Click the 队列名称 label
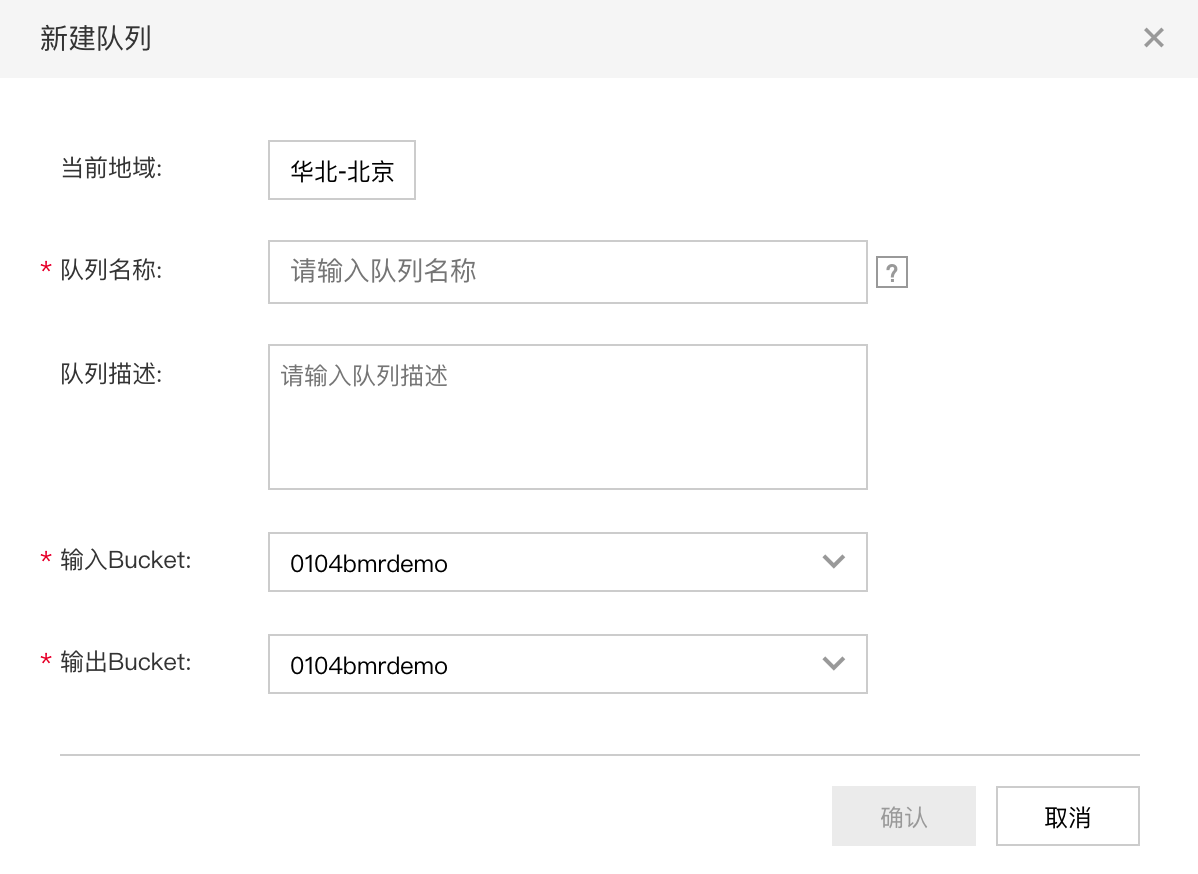The height and width of the screenshot is (874, 1198). coord(111,269)
